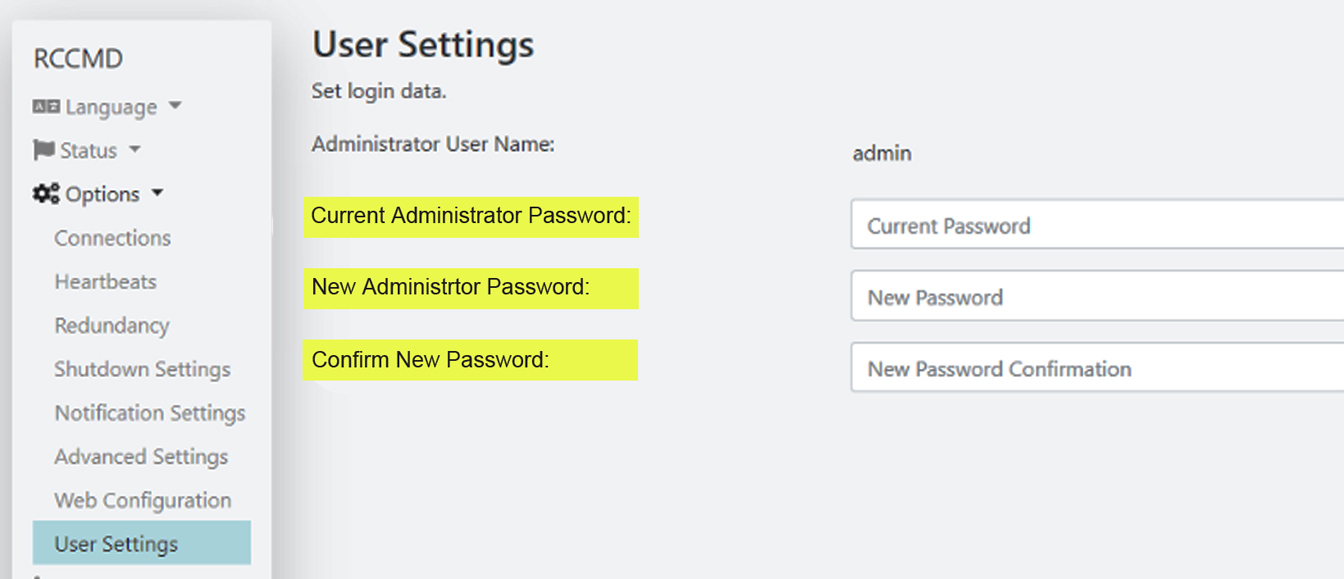Click the Language translation icon
The width and height of the screenshot is (1344, 579).
pyautogui.click(x=46, y=107)
